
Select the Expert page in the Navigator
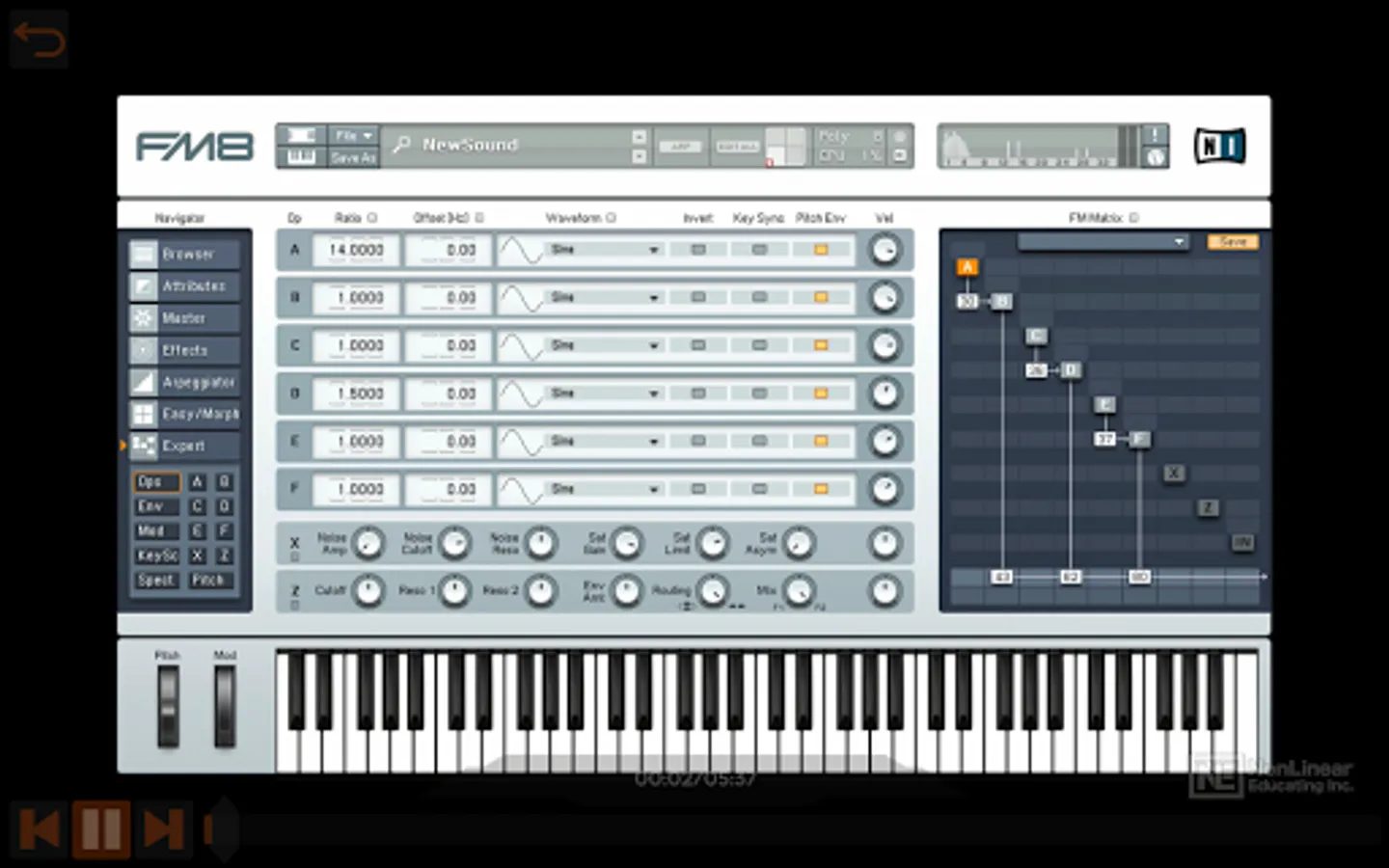[184, 446]
